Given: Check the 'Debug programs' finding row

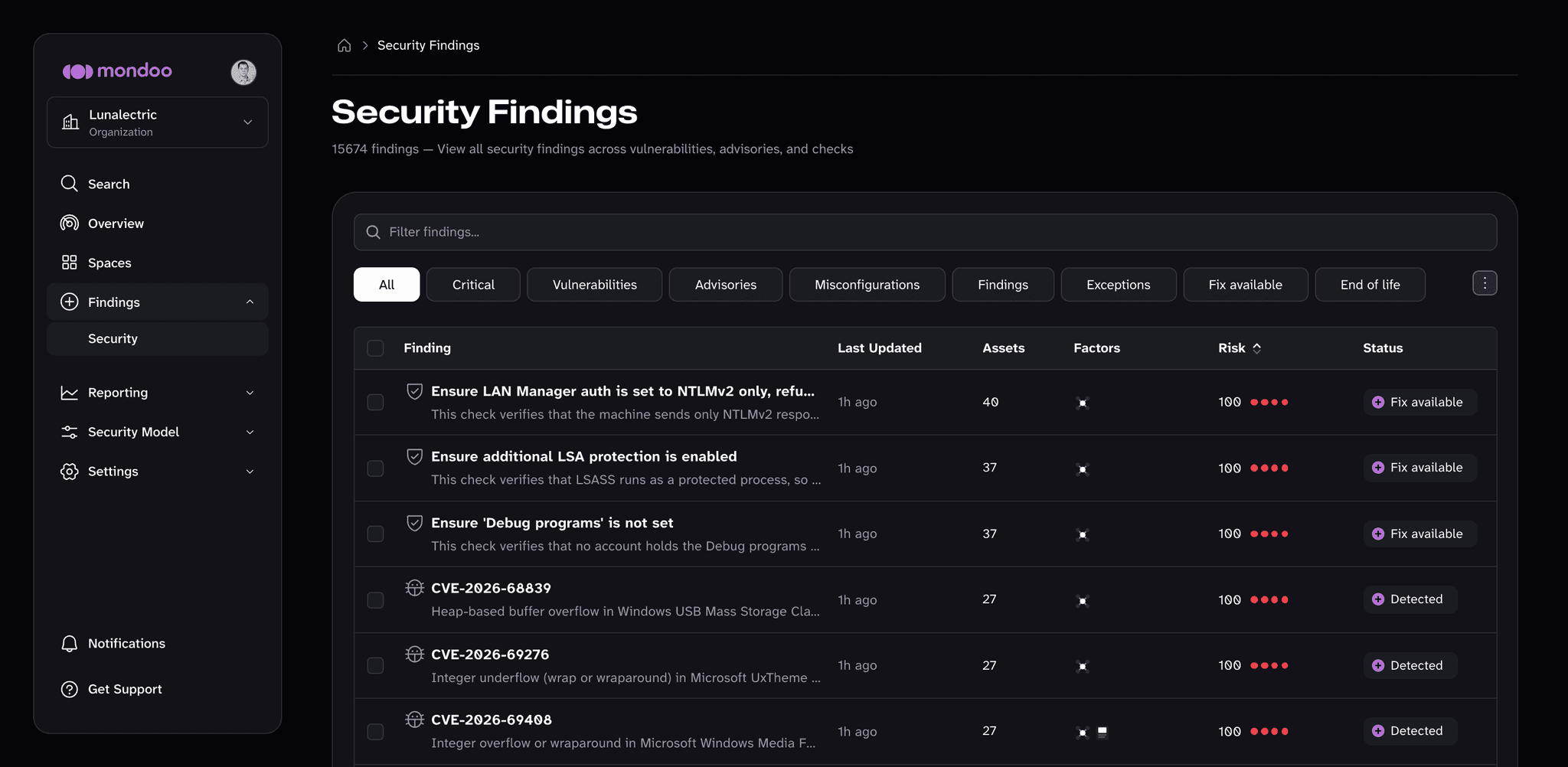Looking at the screenshot, I should tap(375, 534).
